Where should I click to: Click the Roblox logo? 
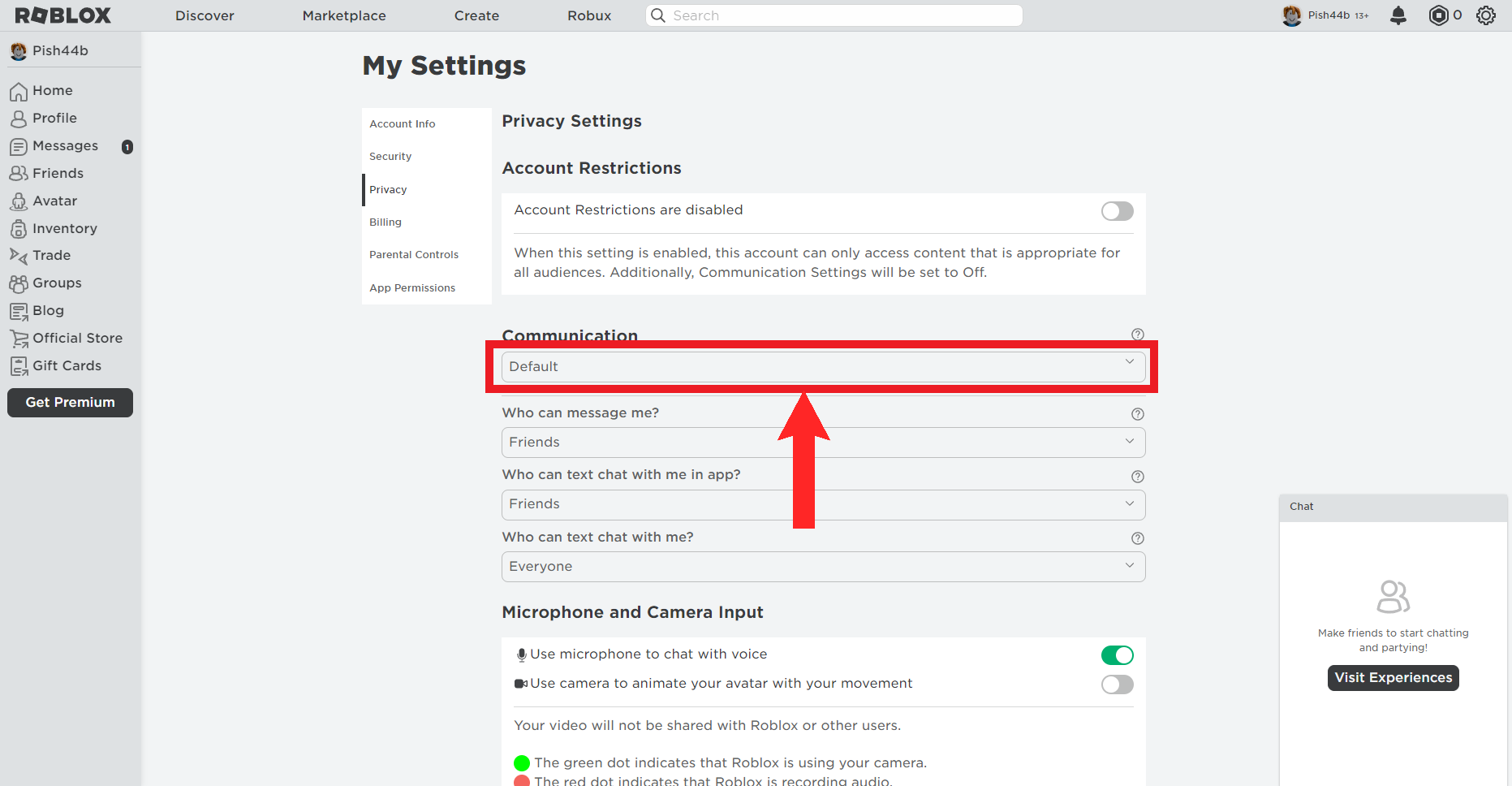(63, 15)
